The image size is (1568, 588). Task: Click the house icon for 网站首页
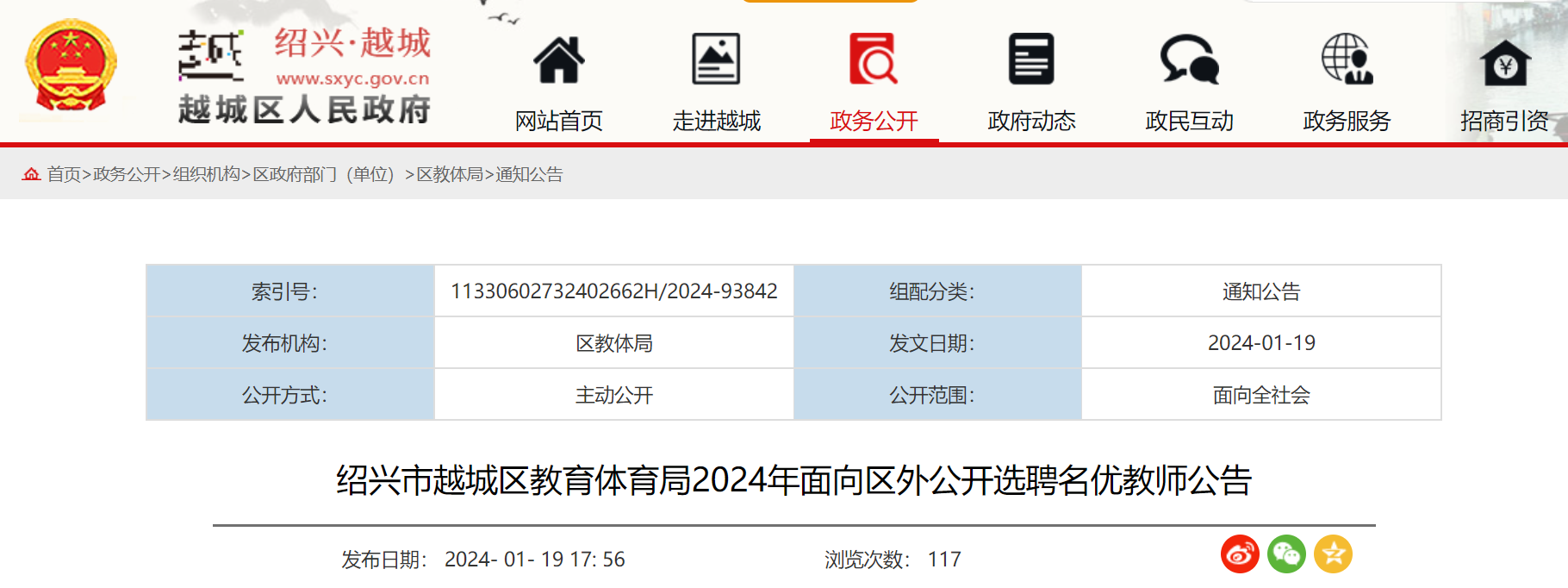(559, 59)
